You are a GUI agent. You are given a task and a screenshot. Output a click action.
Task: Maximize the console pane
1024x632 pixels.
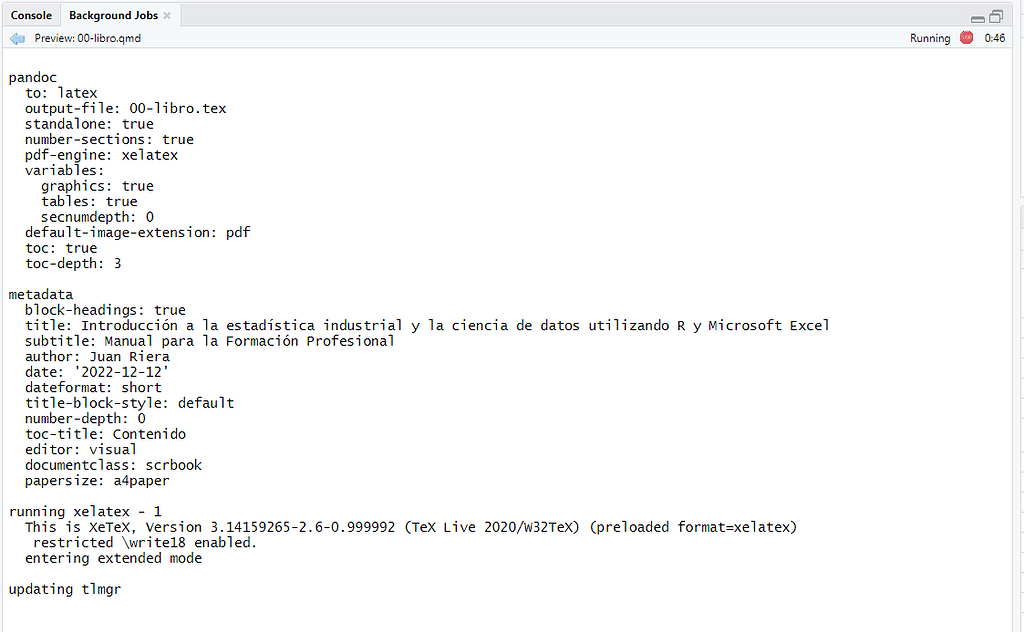pyautogui.click(x=996, y=16)
